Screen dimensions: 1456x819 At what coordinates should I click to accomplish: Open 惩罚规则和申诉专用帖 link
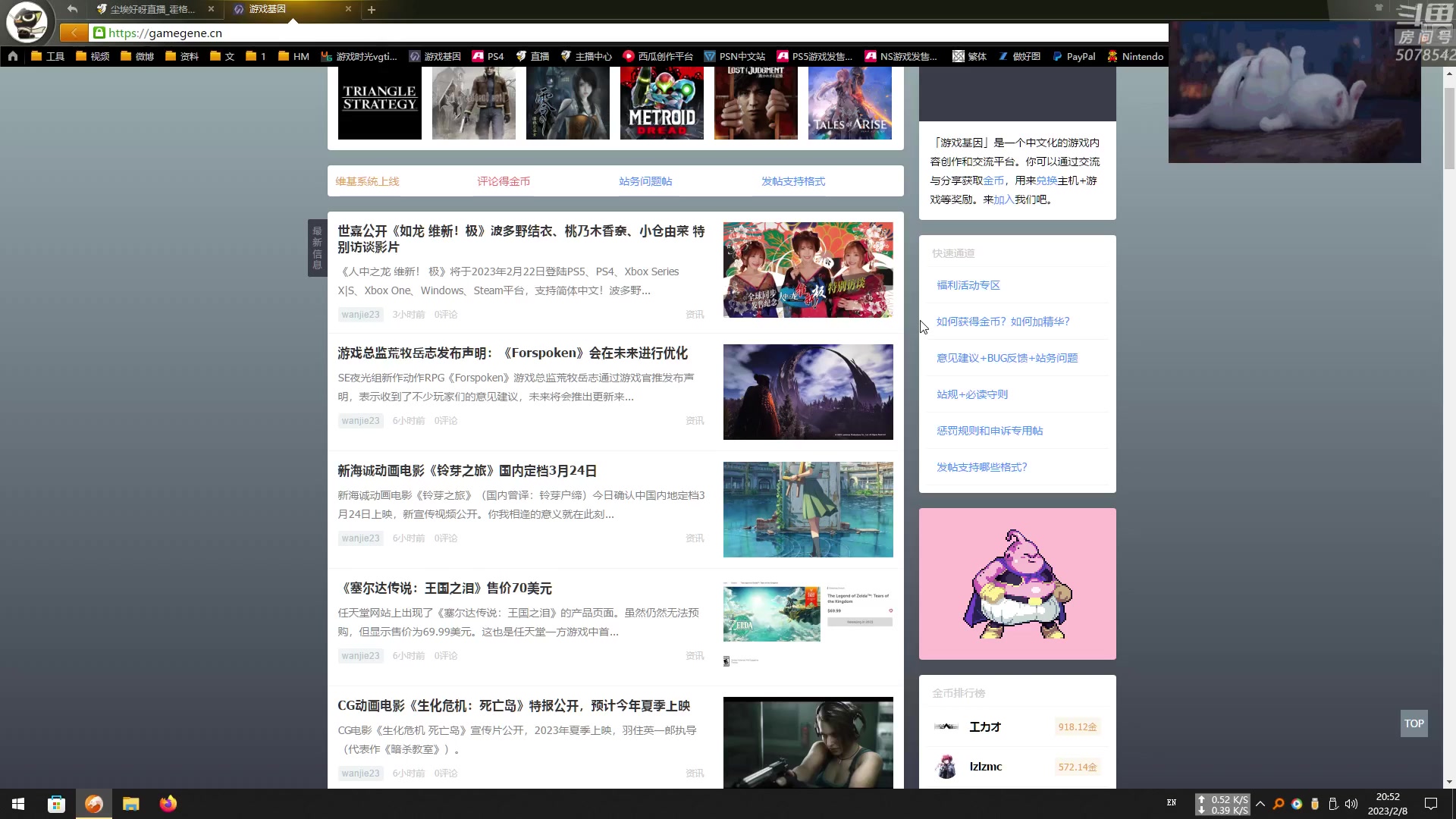[990, 431]
